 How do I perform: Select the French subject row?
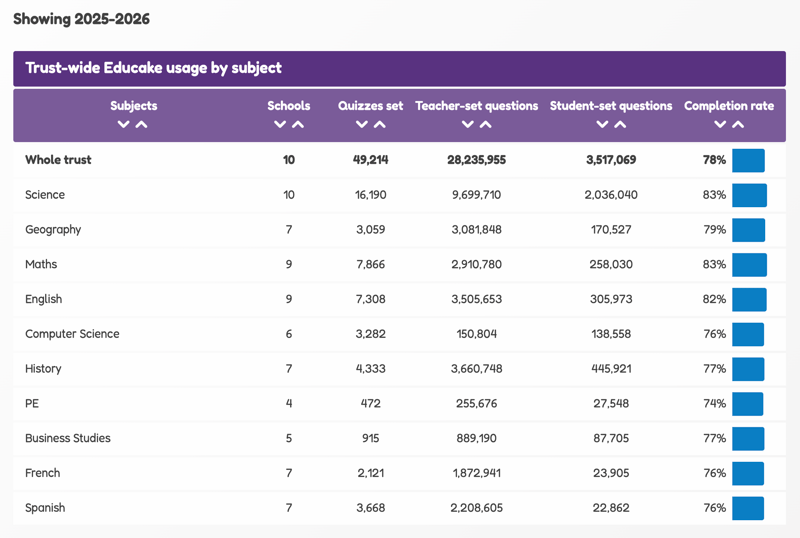399,473
